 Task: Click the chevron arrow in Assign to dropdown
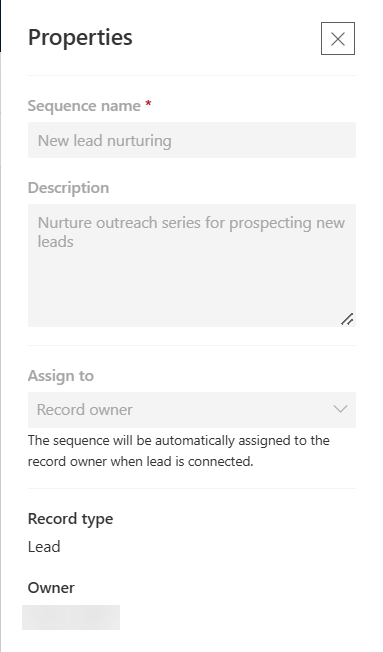(x=340, y=410)
